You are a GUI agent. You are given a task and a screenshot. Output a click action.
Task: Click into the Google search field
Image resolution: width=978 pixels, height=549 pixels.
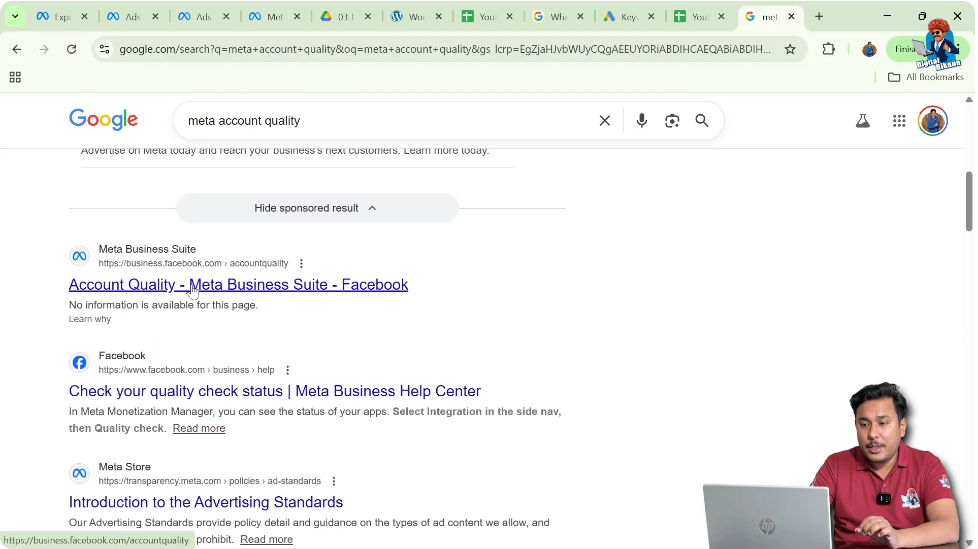pos(380,121)
